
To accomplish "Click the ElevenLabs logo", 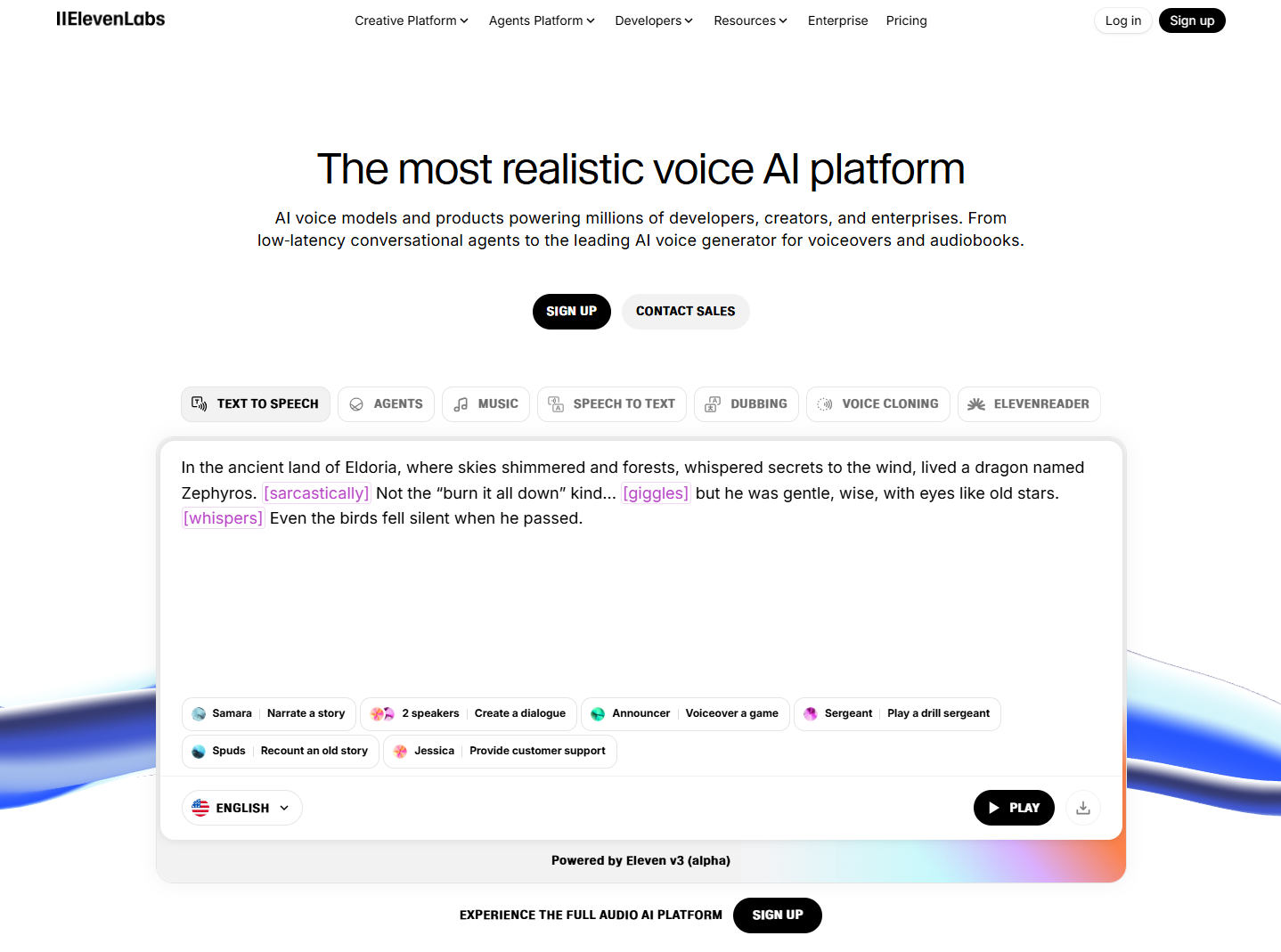I will [110, 20].
